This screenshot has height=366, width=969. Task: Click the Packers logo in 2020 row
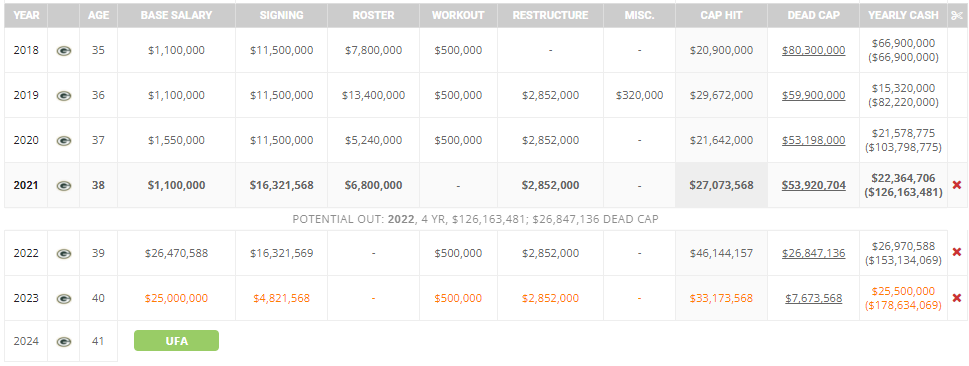tap(64, 141)
